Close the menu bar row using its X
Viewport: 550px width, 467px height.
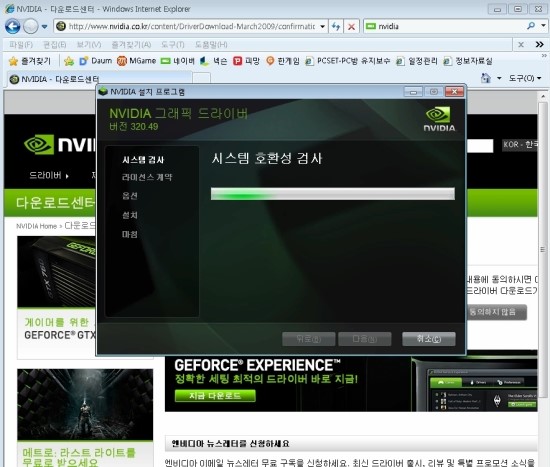(521, 45)
